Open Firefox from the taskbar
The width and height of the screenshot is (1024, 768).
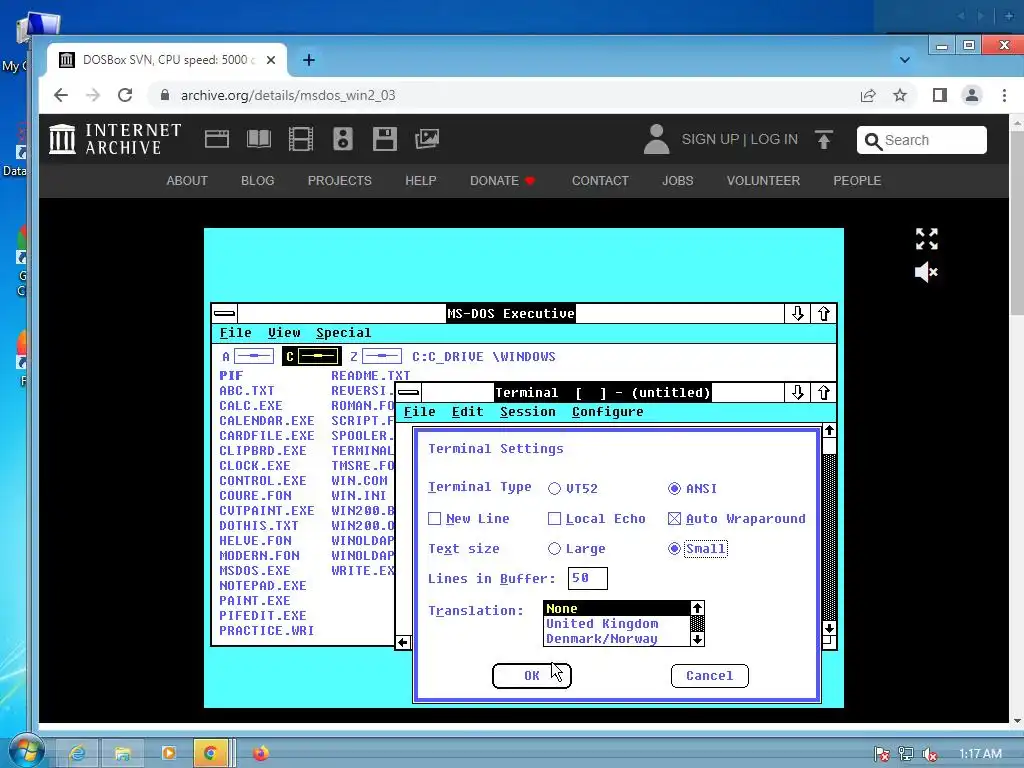coord(261,753)
